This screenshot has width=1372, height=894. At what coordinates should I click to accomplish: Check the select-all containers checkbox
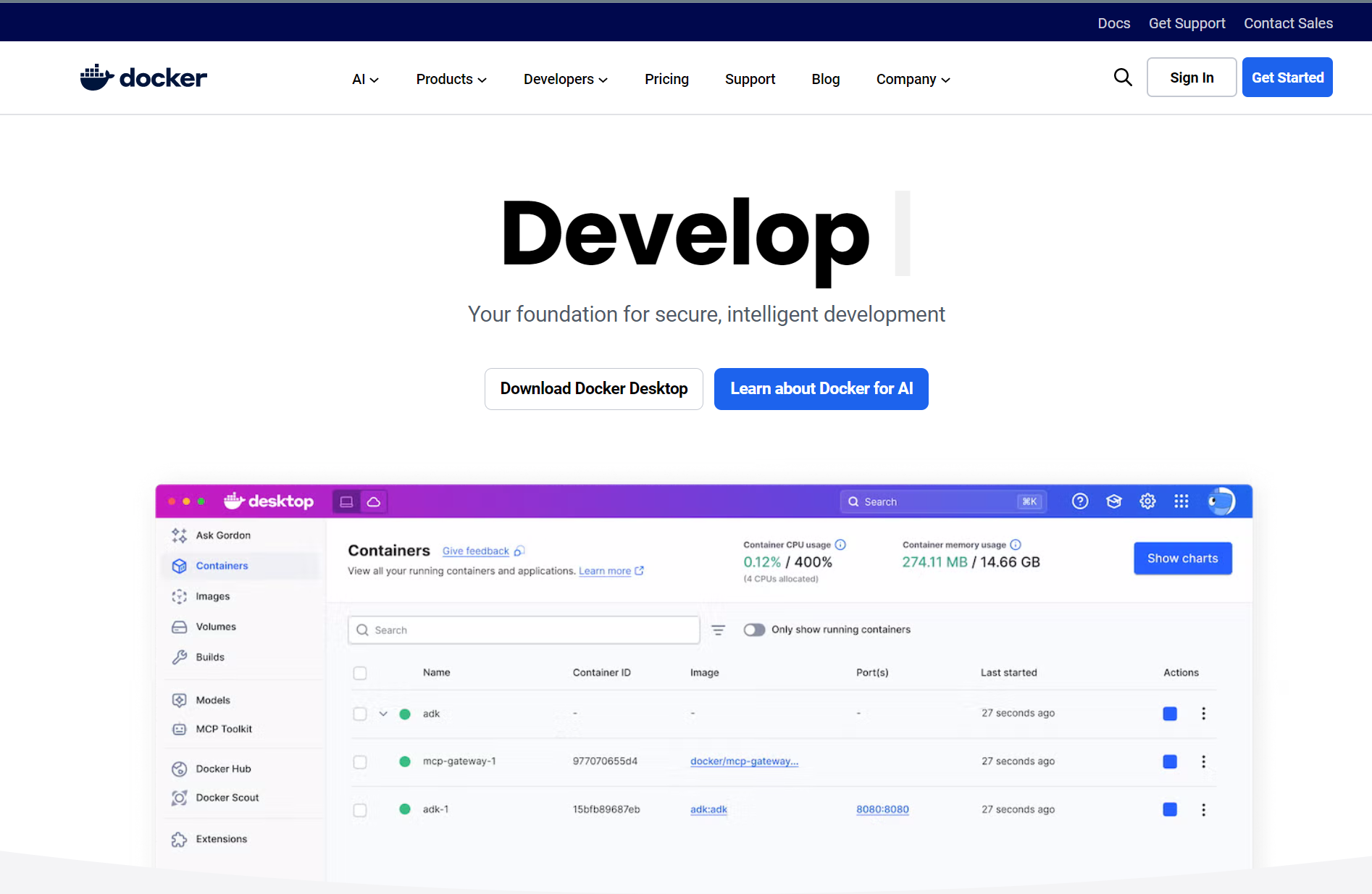360,673
